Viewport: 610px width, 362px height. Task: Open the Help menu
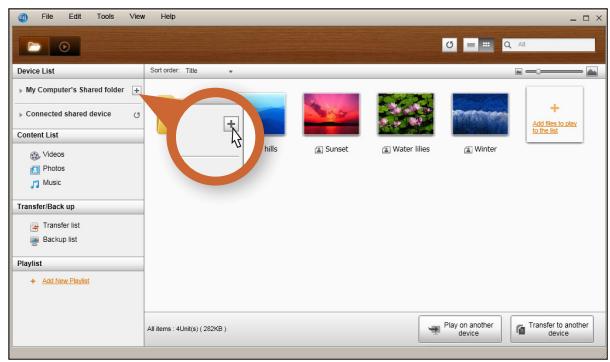[x=168, y=17]
